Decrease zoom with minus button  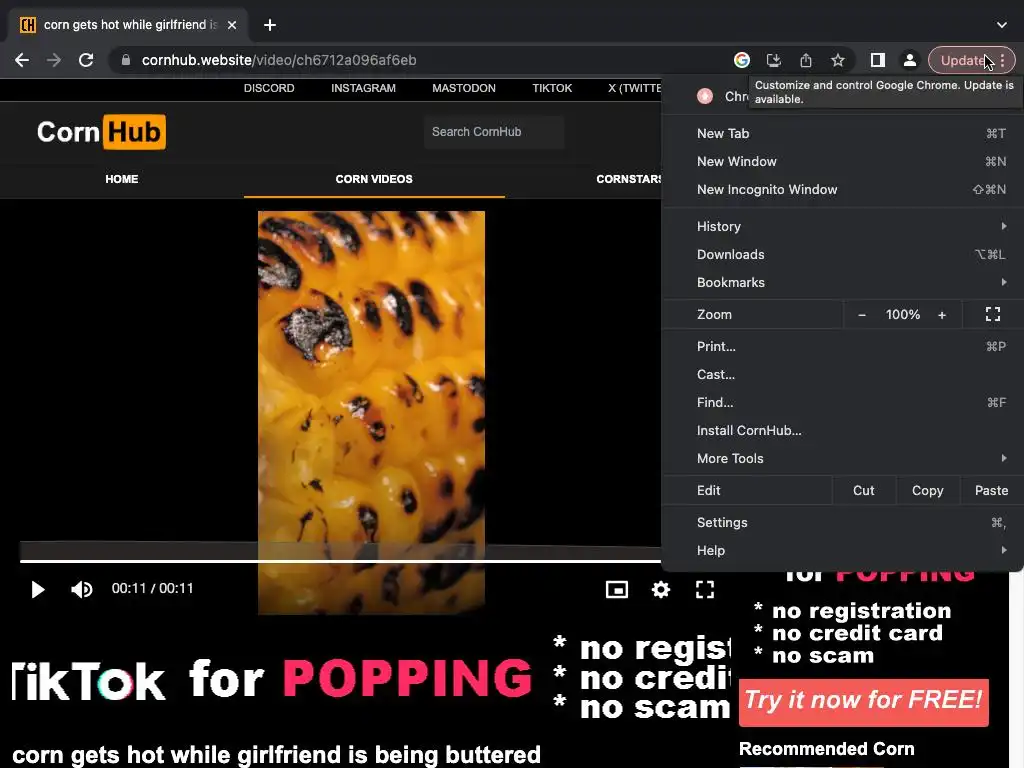(862, 315)
